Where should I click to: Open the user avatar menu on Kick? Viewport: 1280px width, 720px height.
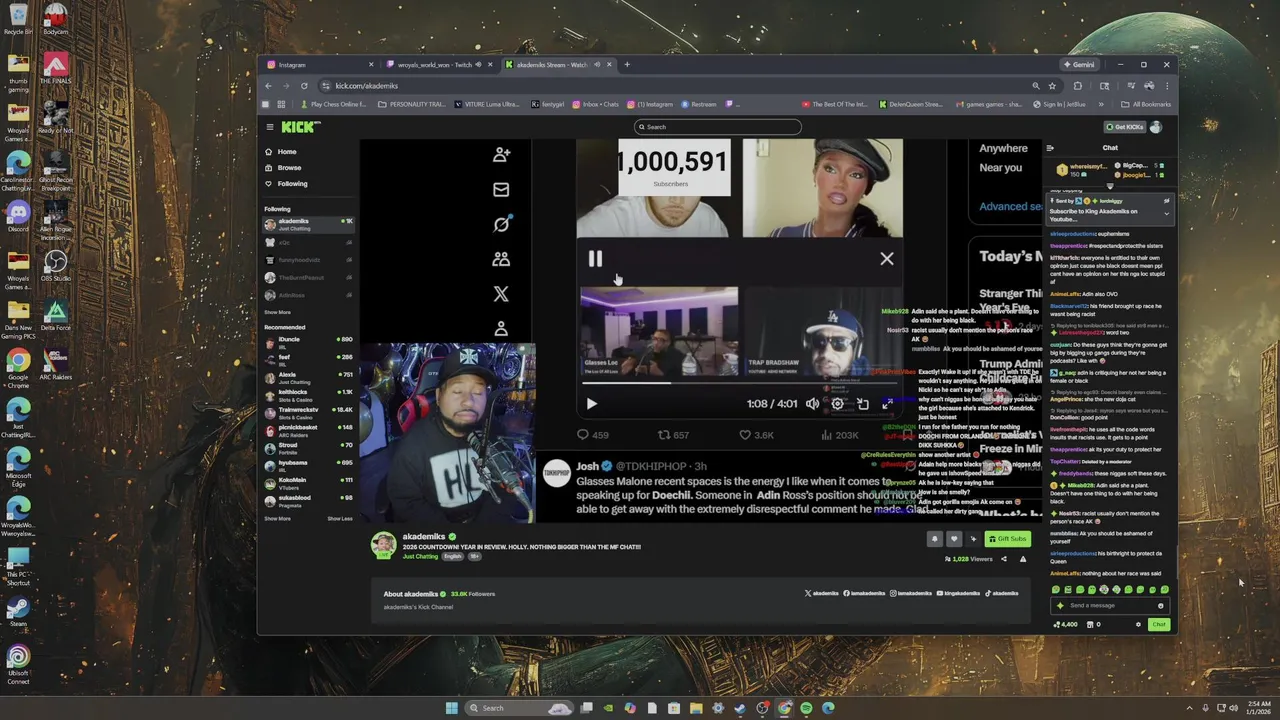[1156, 127]
